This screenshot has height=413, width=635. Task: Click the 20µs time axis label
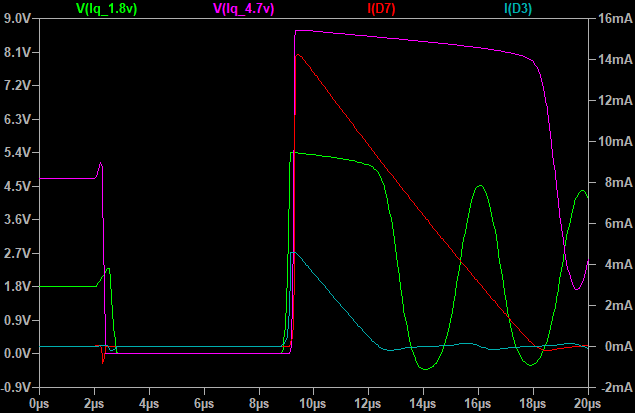588,404
